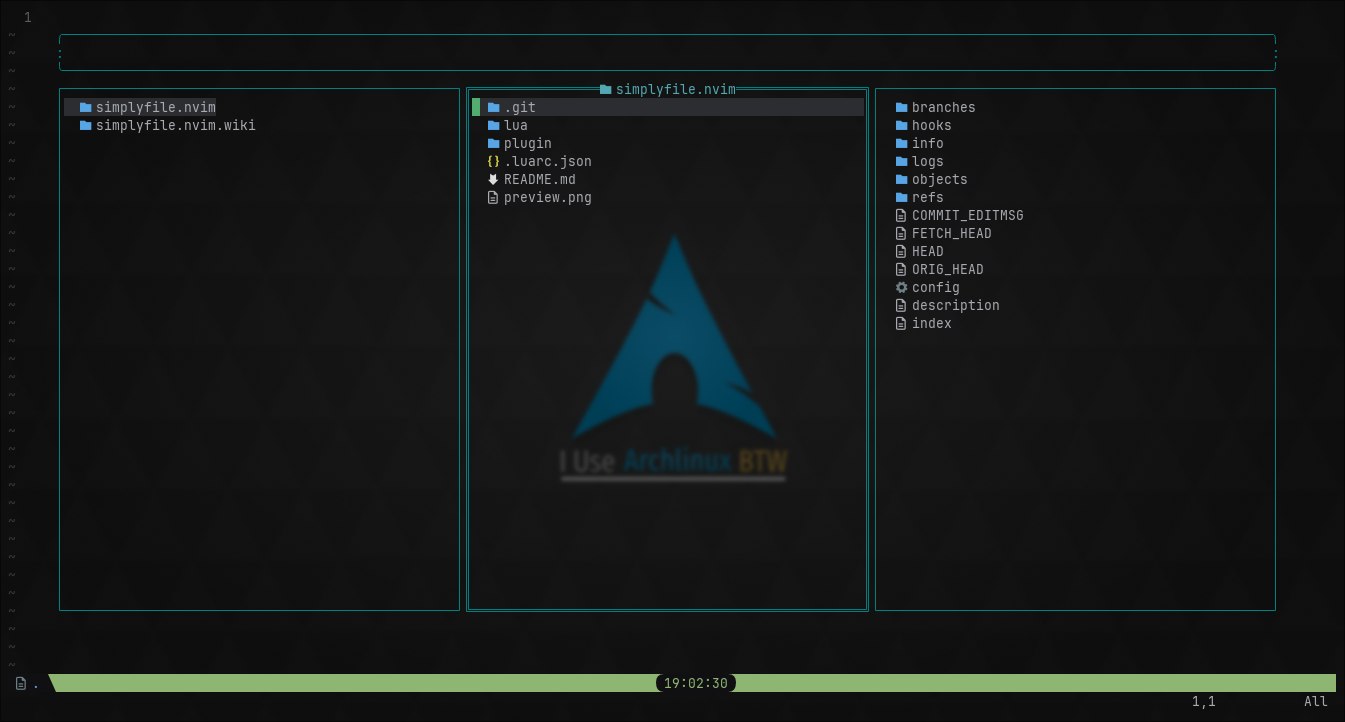Click the folder icon next to logs
Image resolution: width=1345 pixels, height=722 pixels.
tap(901, 161)
